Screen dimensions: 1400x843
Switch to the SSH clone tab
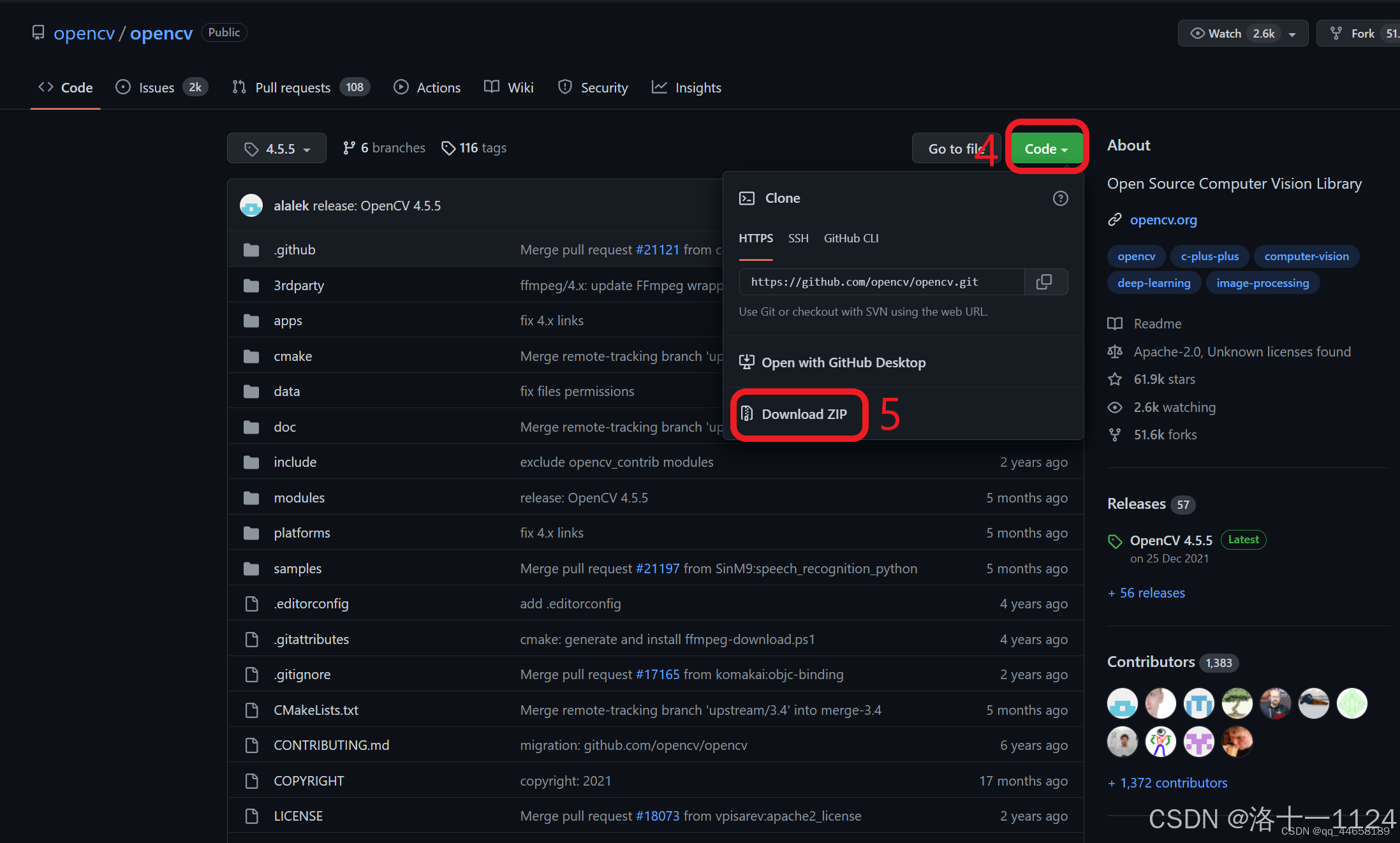tap(798, 238)
